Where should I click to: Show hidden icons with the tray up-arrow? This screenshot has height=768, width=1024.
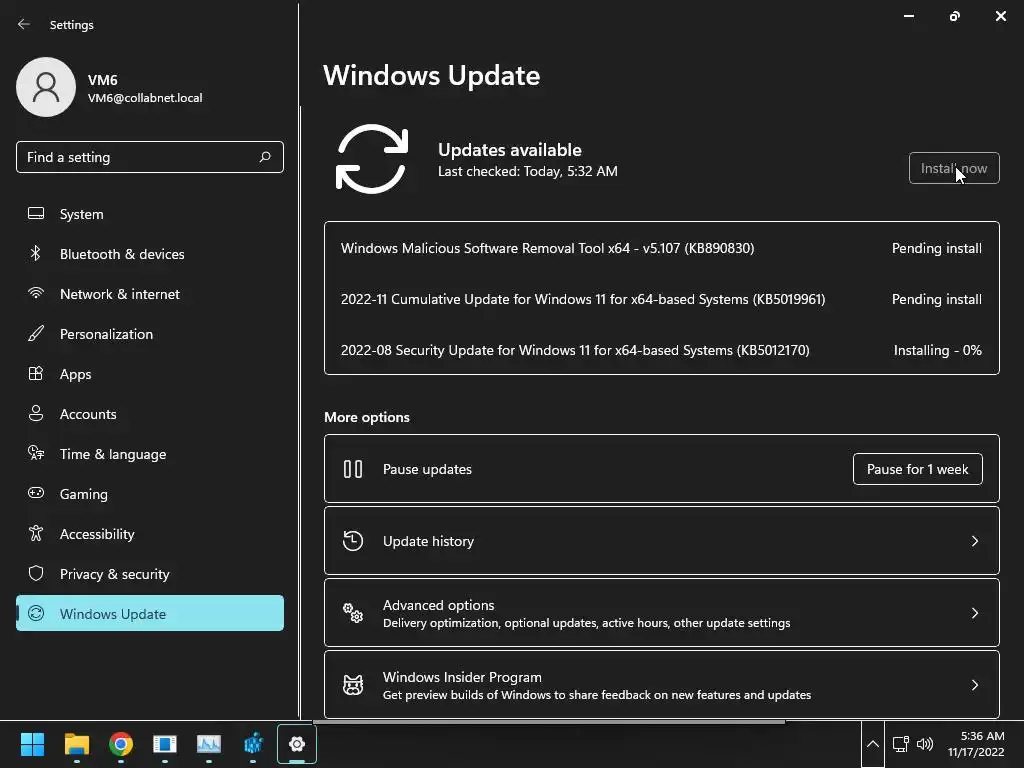[x=872, y=744]
